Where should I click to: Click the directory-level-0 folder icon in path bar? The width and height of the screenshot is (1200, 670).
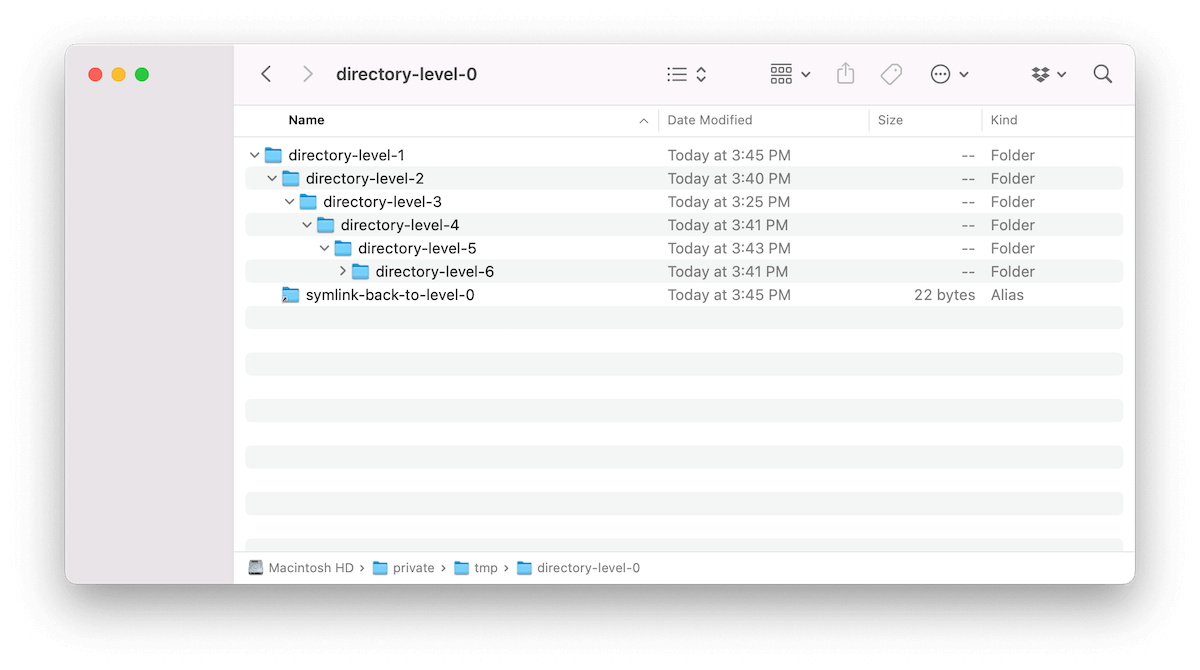pos(524,568)
